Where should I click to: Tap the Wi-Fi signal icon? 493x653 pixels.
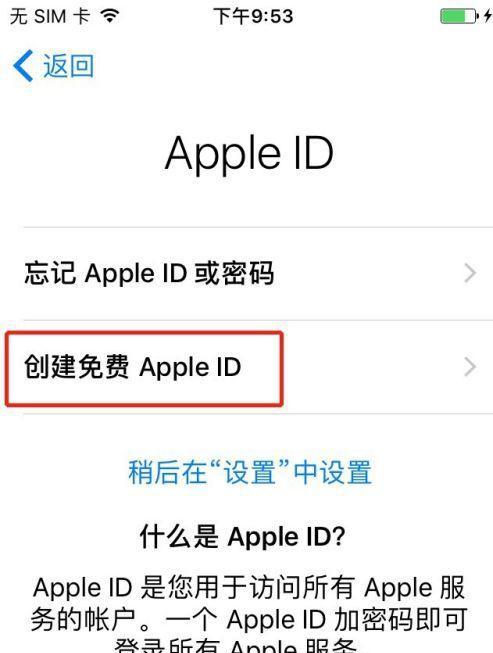(110, 16)
